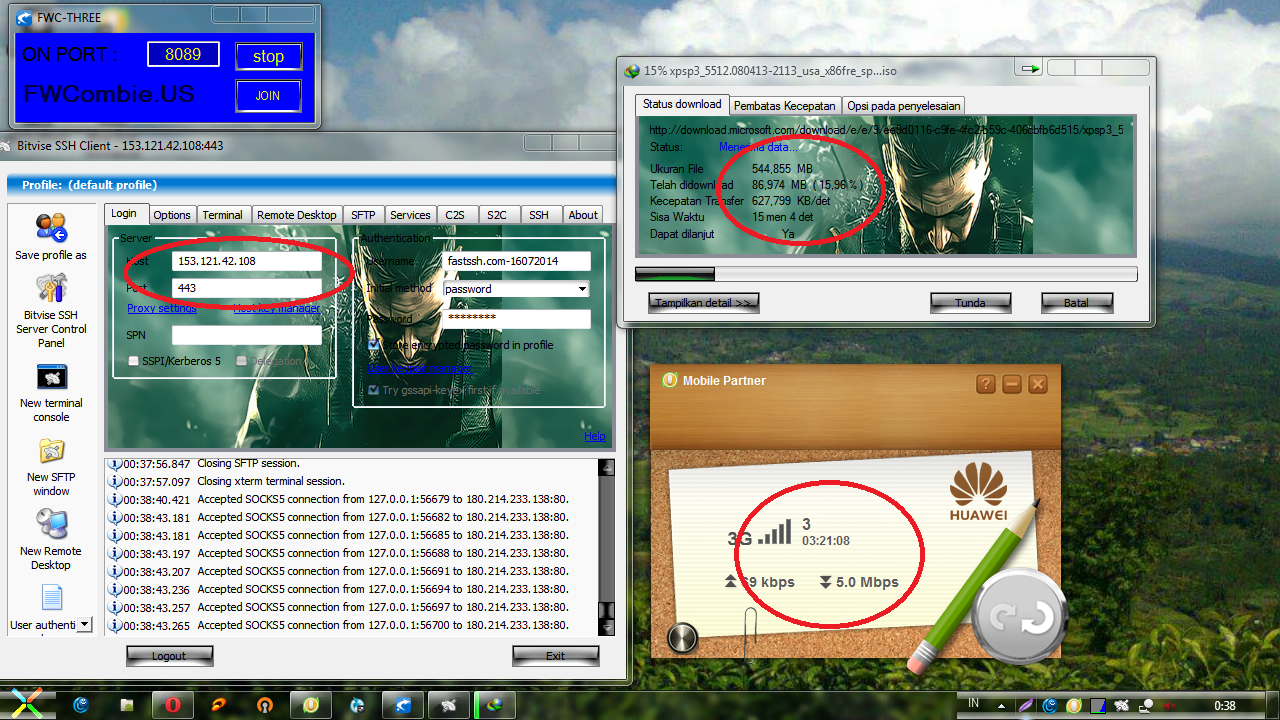Click the help icon in Mobile Partner

coord(986,383)
